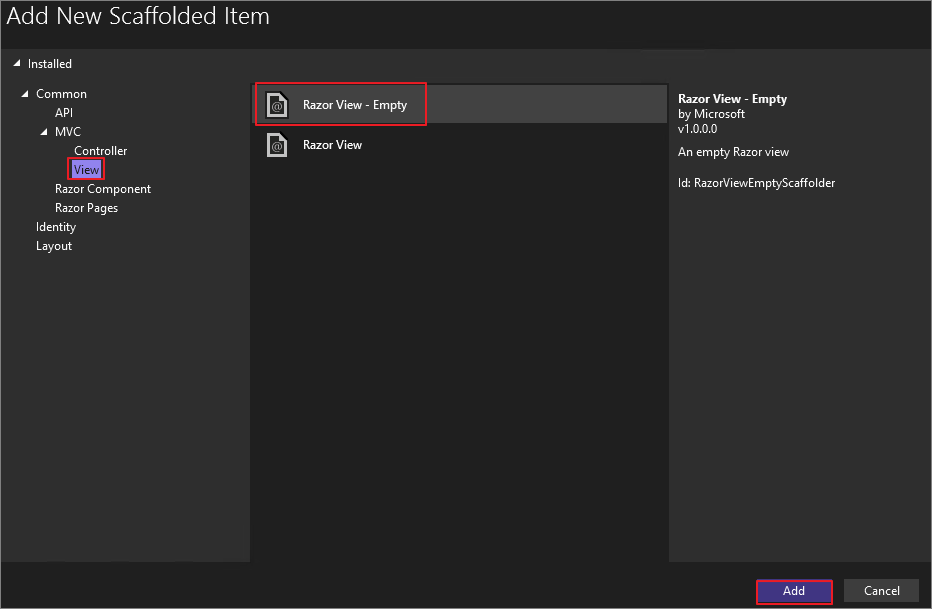Select the Common category label
Viewport: 932px width, 609px height.
tap(61, 94)
